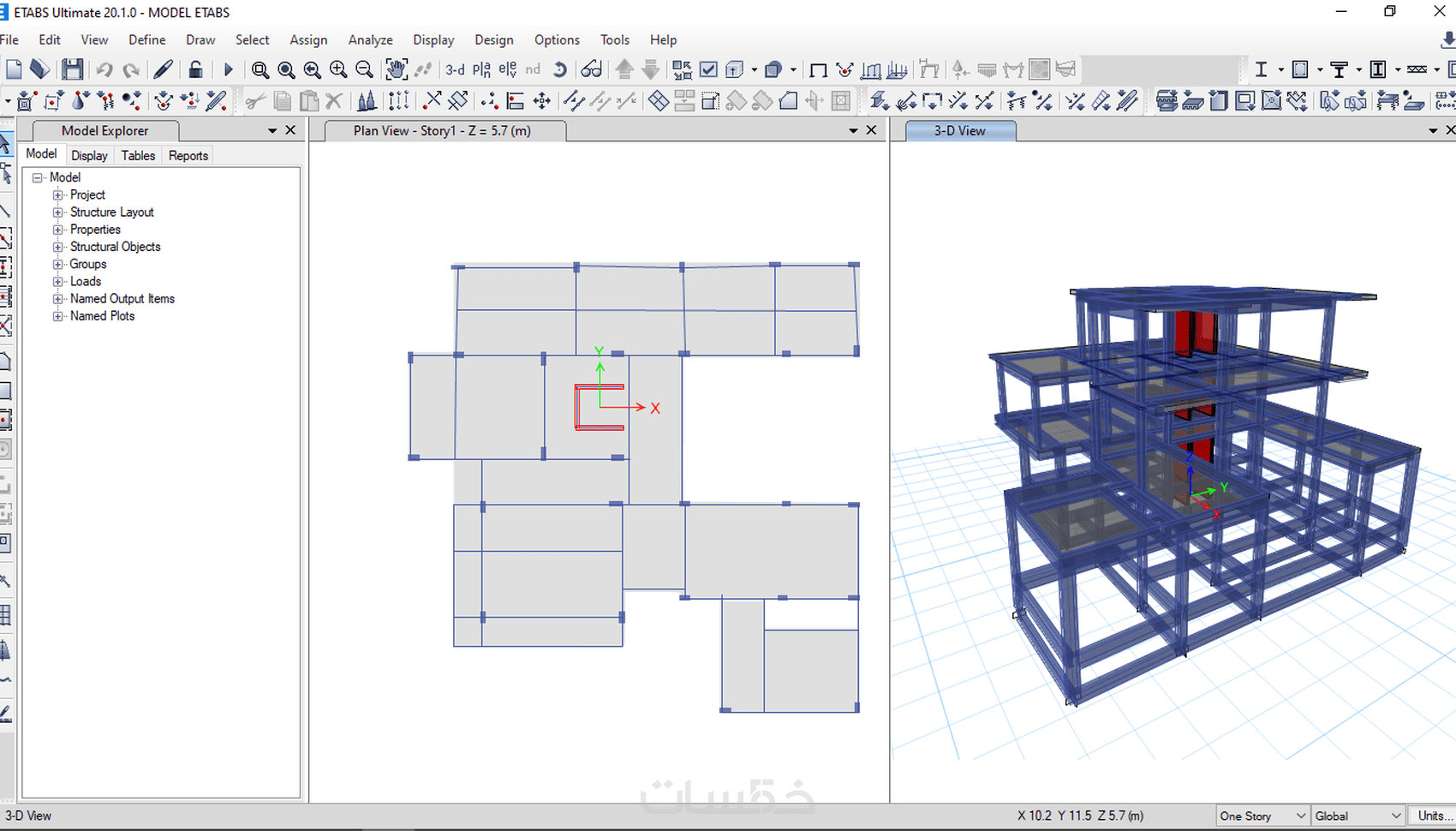This screenshot has width=1456, height=831.
Task: Click the red X delete icon
Action: tap(334, 101)
